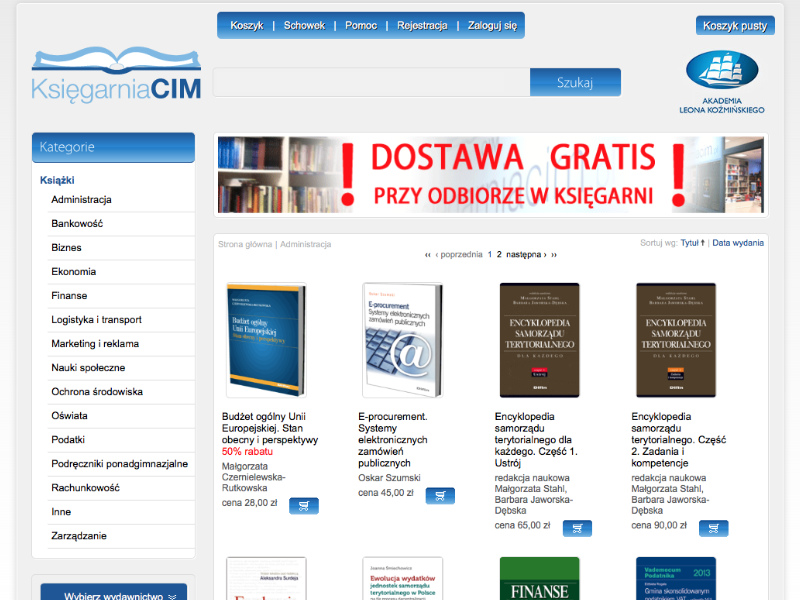The width and height of the screenshot is (800, 600).
Task: Open title Encyklopedia samorządu Część 1 Ustrój
Action: [536, 440]
